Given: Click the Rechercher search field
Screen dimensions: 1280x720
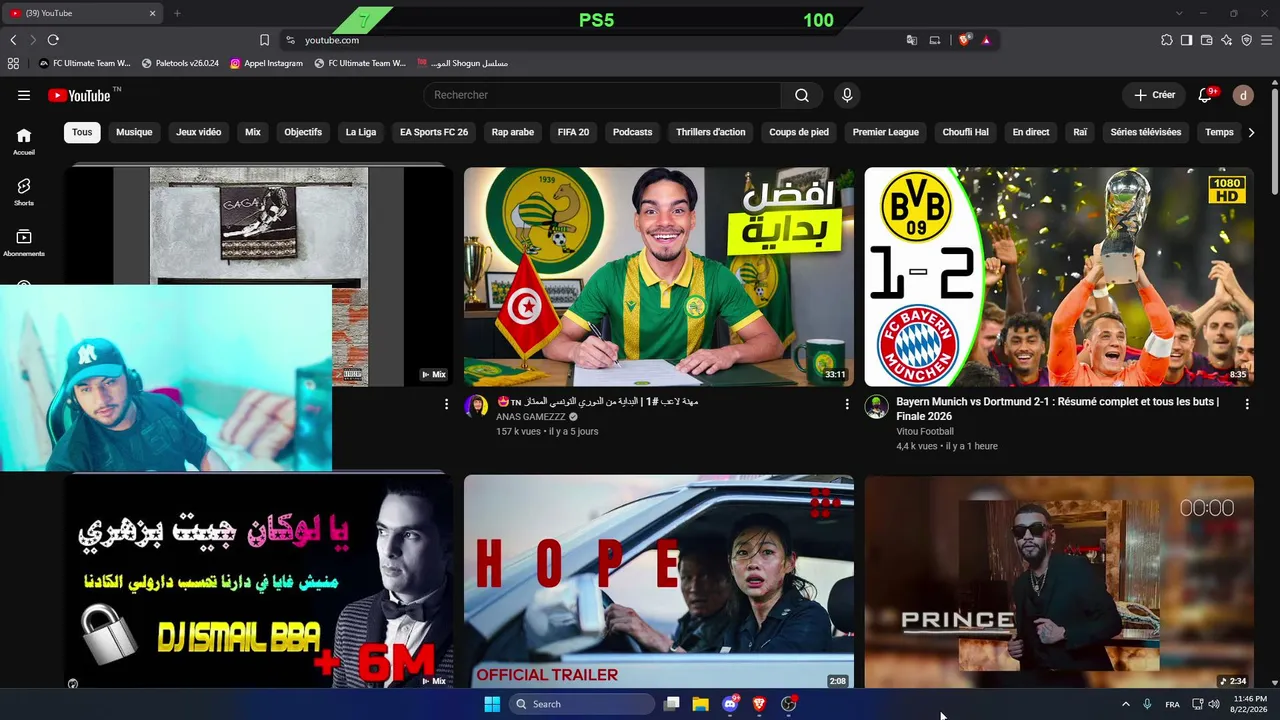Looking at the screenshot, I should [x=603, y=95].
